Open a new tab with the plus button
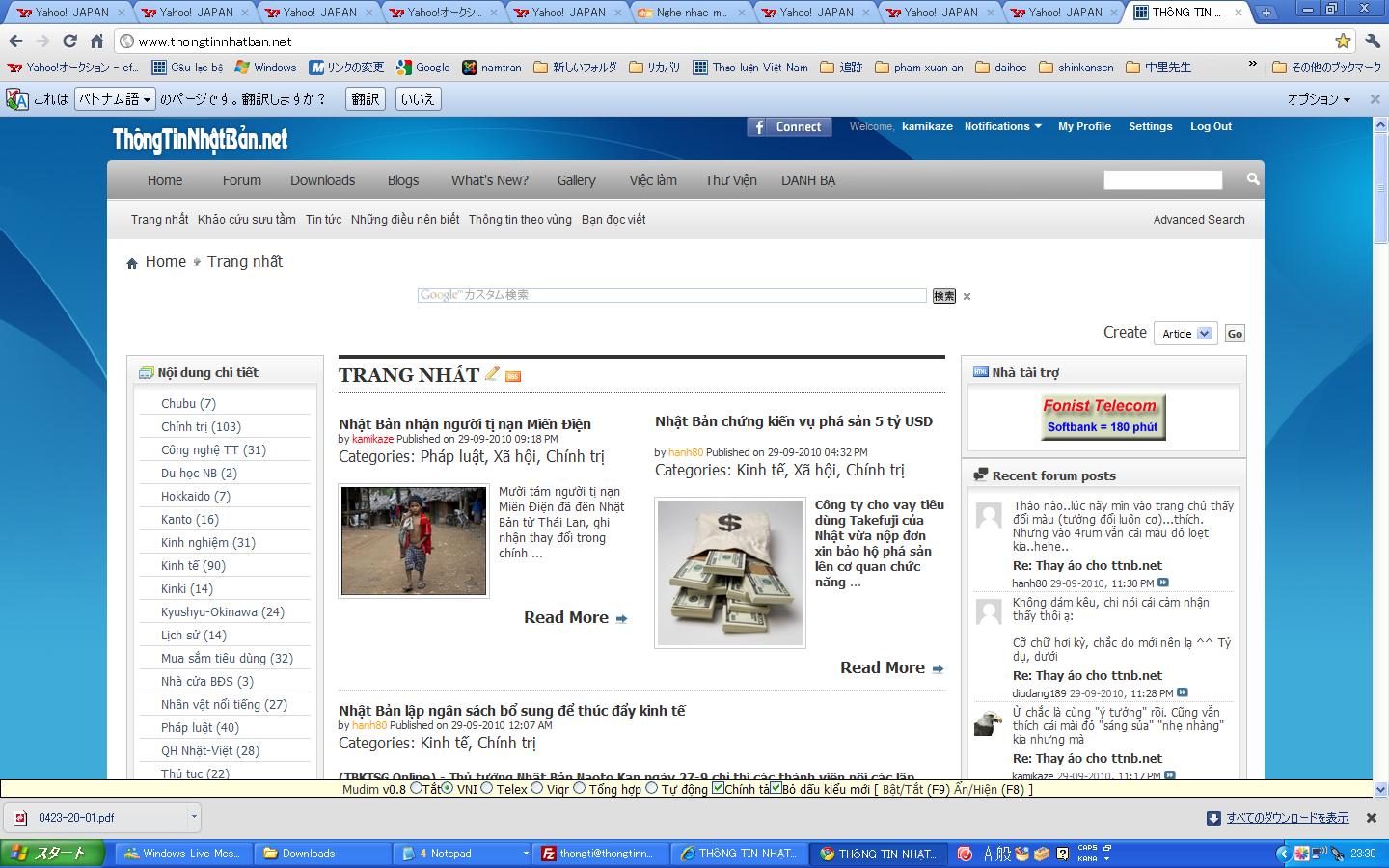Viewport: 1389px width, 868px height. click(x=1266, y=13)
